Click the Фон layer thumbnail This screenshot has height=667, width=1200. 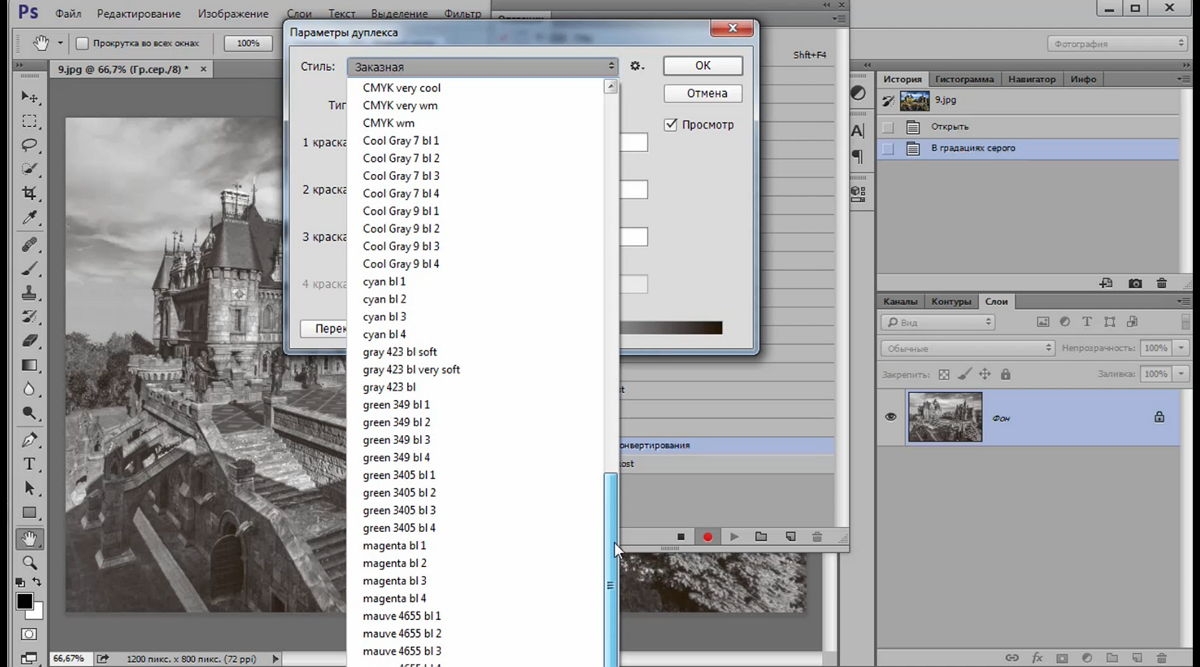[944, 417]
